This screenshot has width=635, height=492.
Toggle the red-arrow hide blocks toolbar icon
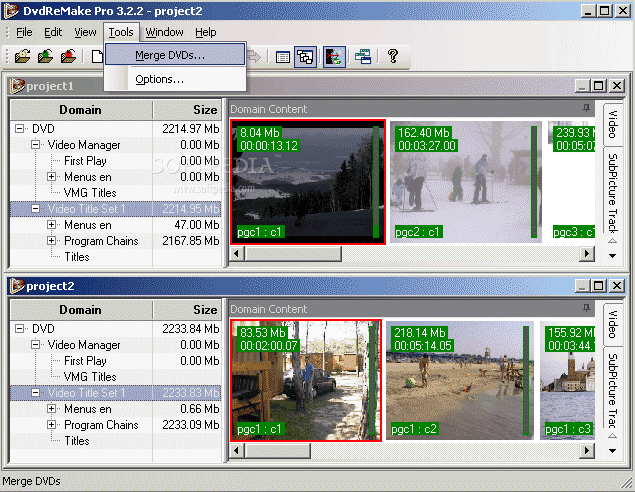(x=334, y=57)
